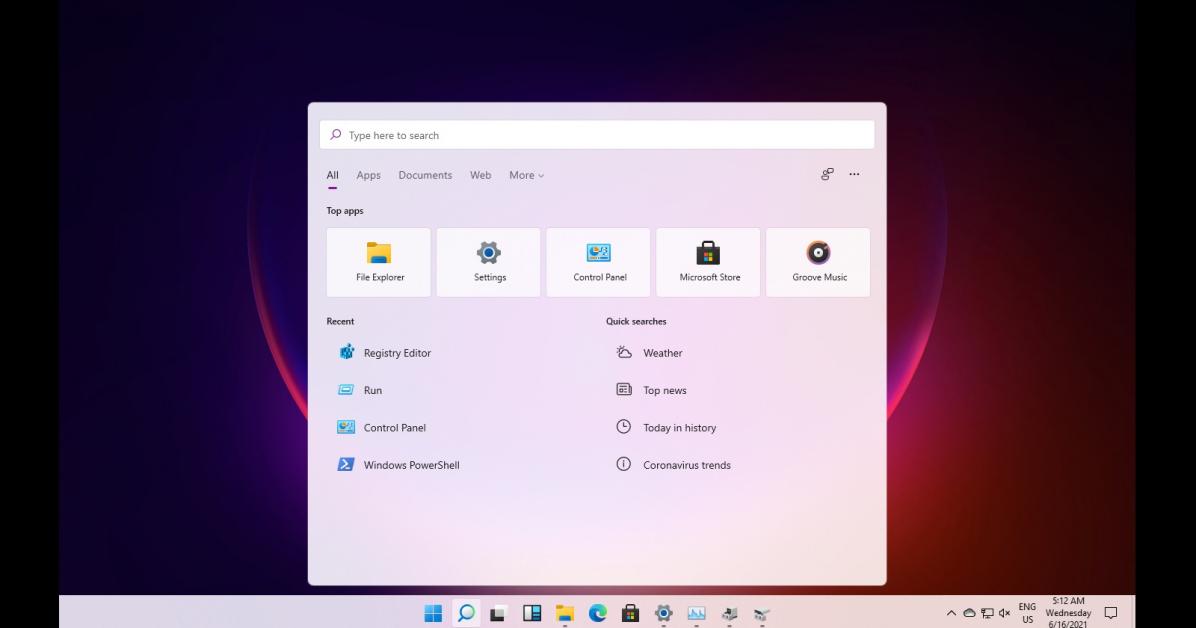The height and width of the screenshot is (628, 1196).
Task: Switch to the Apps search tab
Action: [368, 176]
